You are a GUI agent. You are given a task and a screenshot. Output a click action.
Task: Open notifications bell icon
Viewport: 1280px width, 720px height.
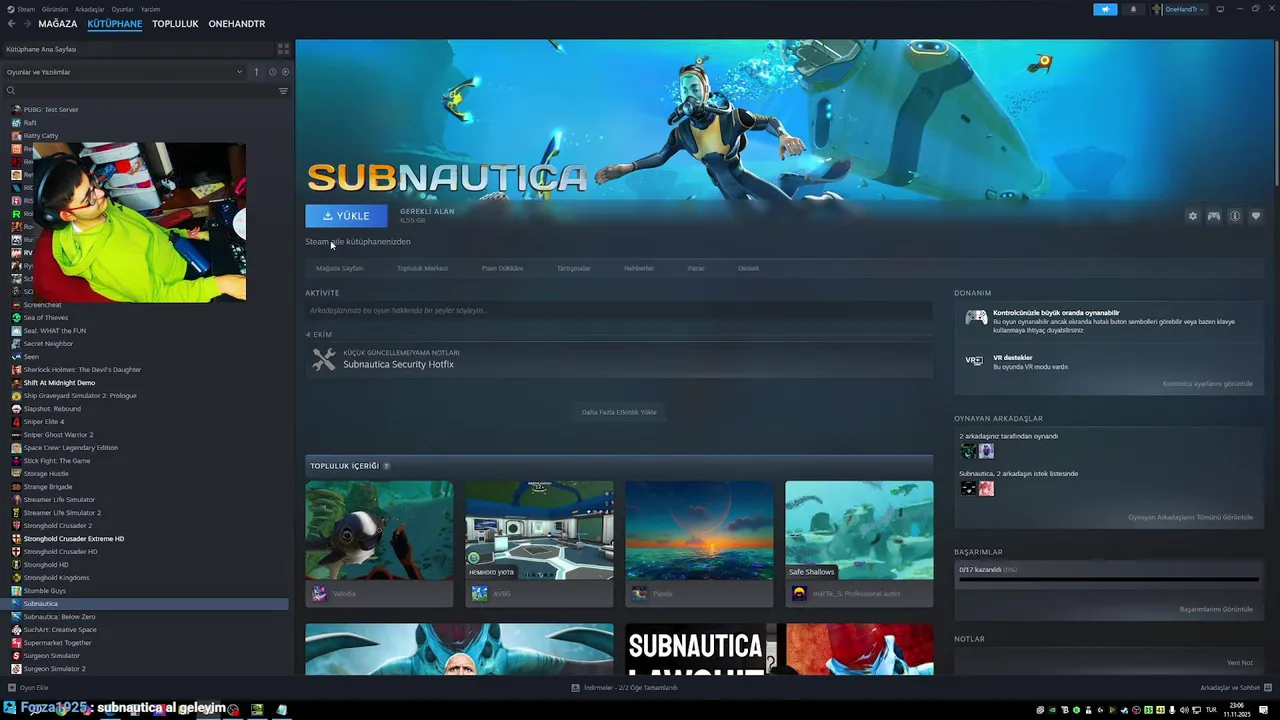click(1133, 9)
